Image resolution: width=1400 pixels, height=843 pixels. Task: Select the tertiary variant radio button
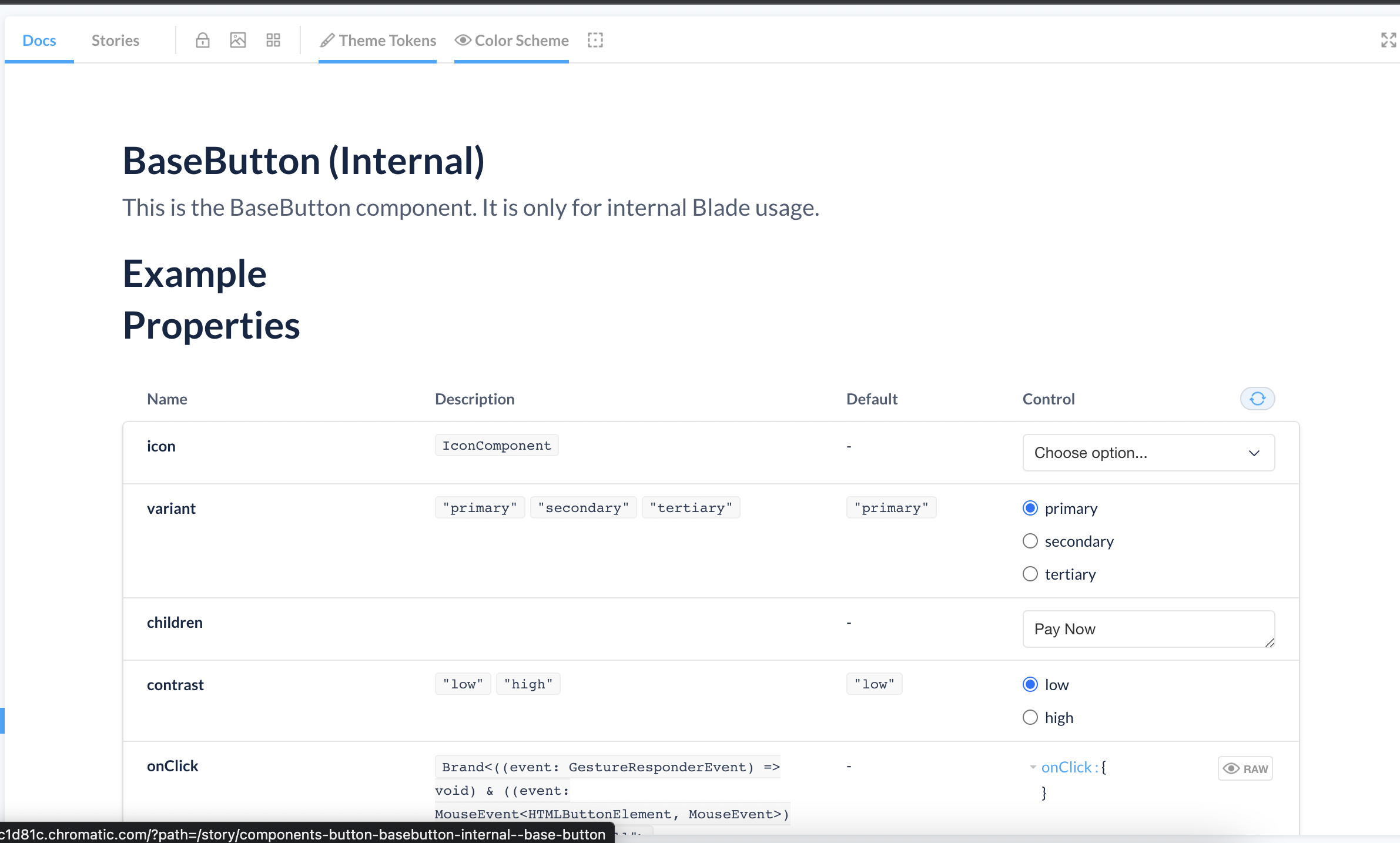1030,574
